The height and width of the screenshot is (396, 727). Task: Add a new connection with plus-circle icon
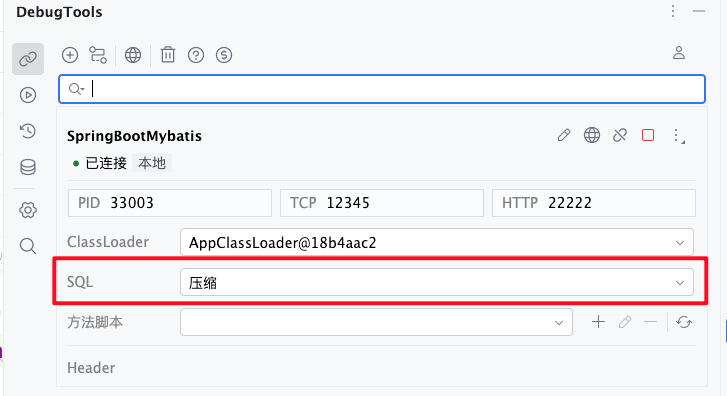pos(70,55)
